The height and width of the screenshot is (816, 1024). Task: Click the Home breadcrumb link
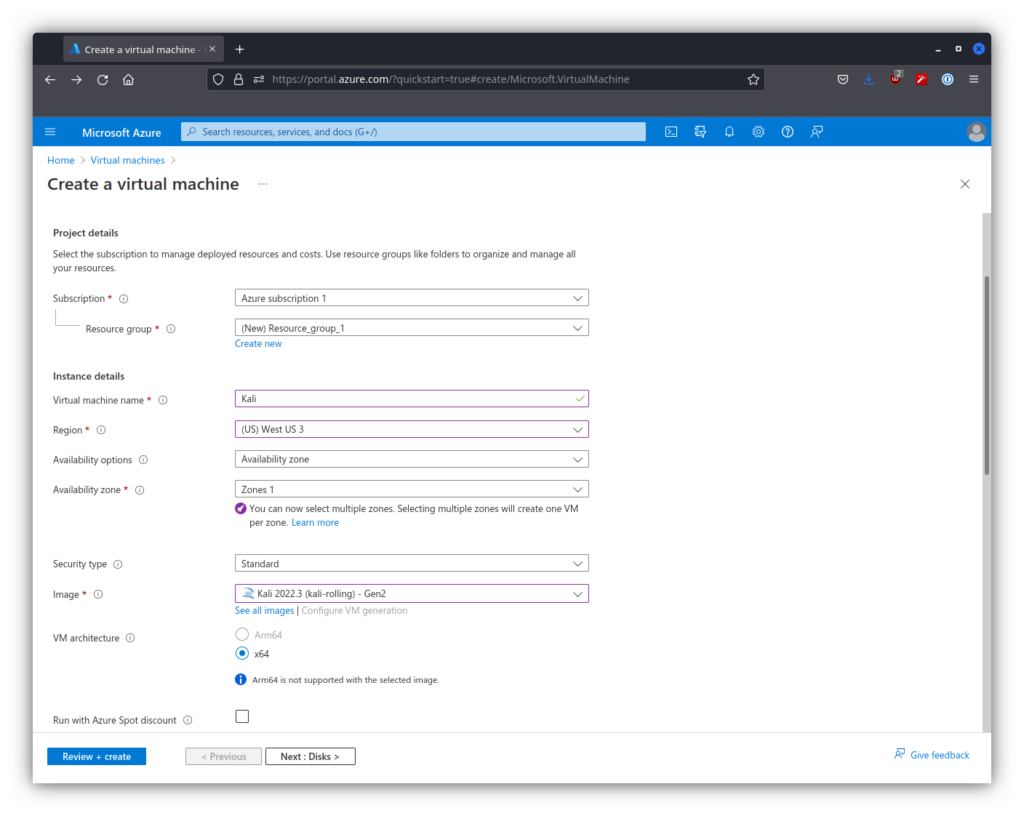click(61, 160)
